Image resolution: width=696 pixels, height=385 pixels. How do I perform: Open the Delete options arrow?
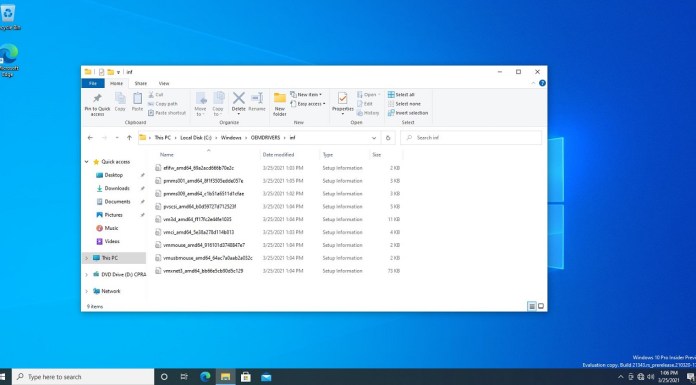238,114
